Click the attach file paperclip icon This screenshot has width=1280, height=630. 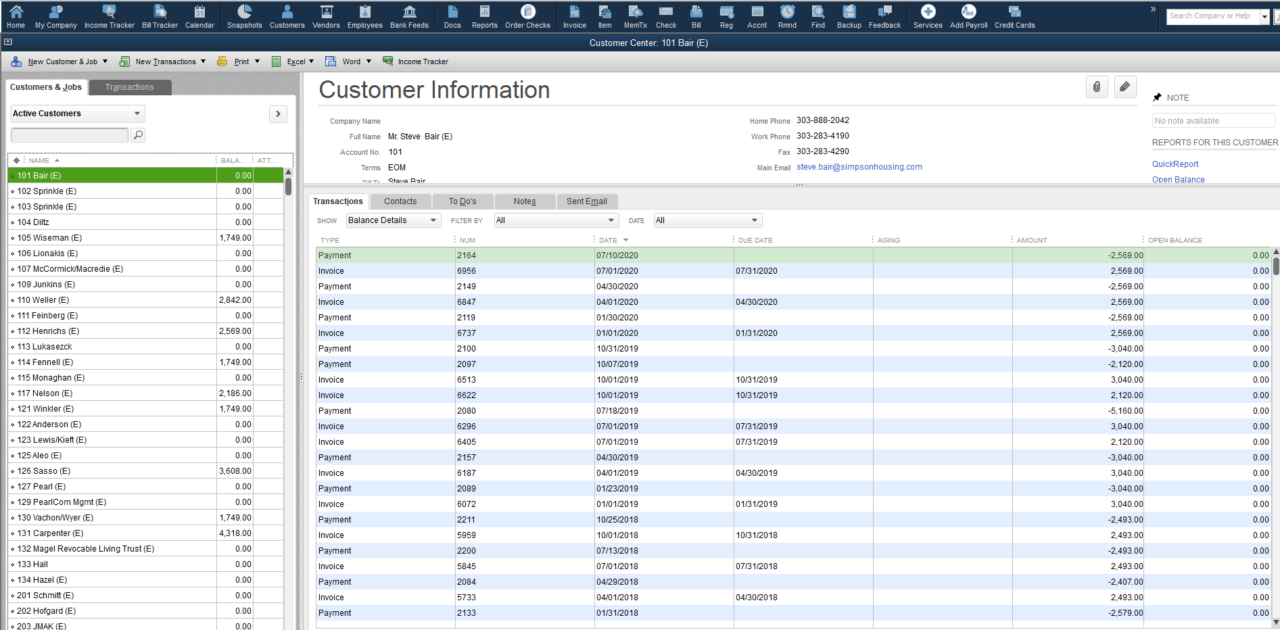click(1097, 88)
